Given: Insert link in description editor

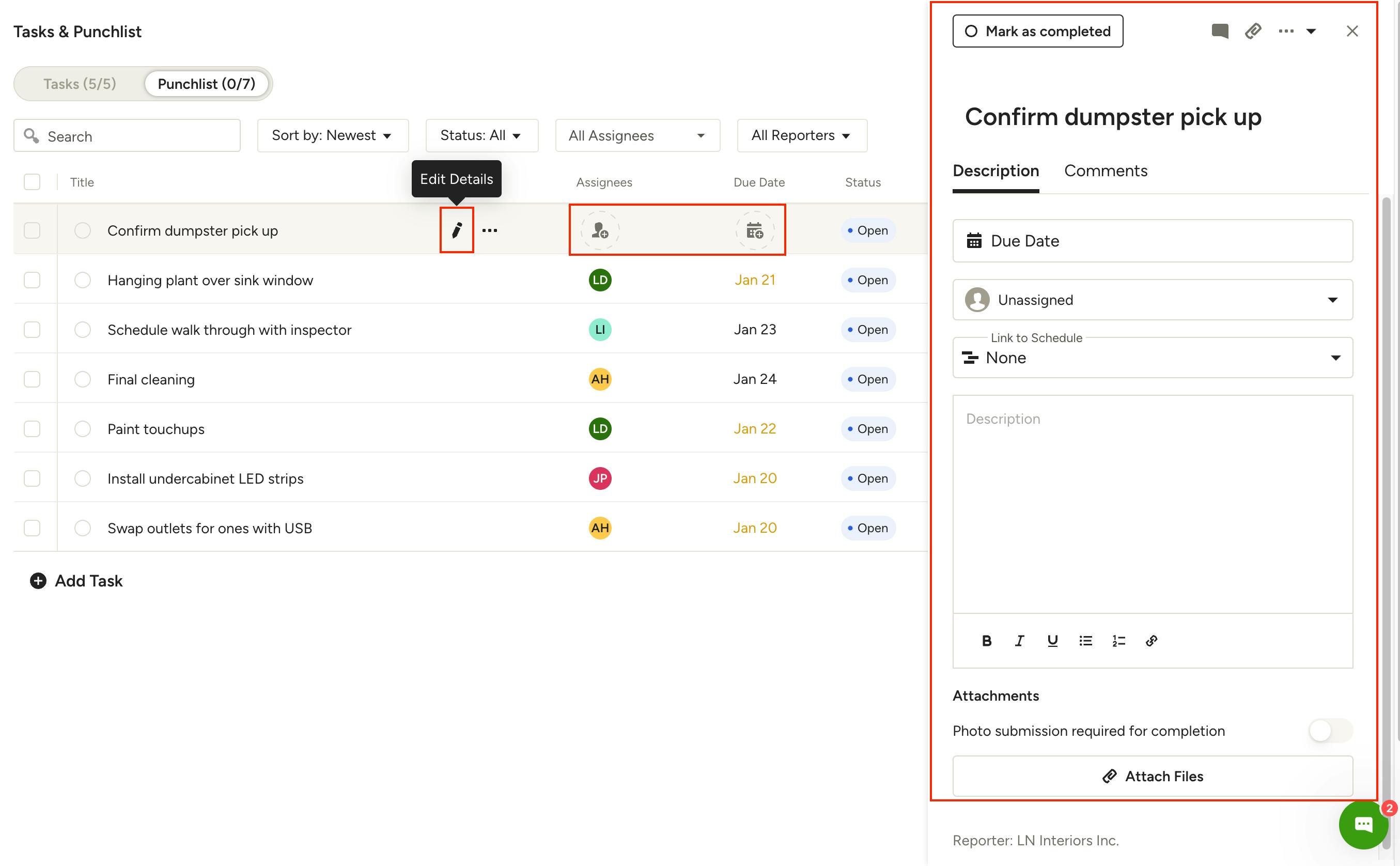Looking at the screenshot, I should pyautogui.click(x=1152, y=641).
